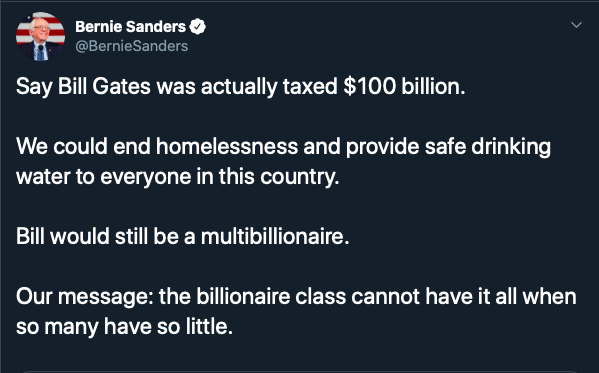Expand the tweet options chevron
This screenshot has height=373, width=599.
pos(576,25)
